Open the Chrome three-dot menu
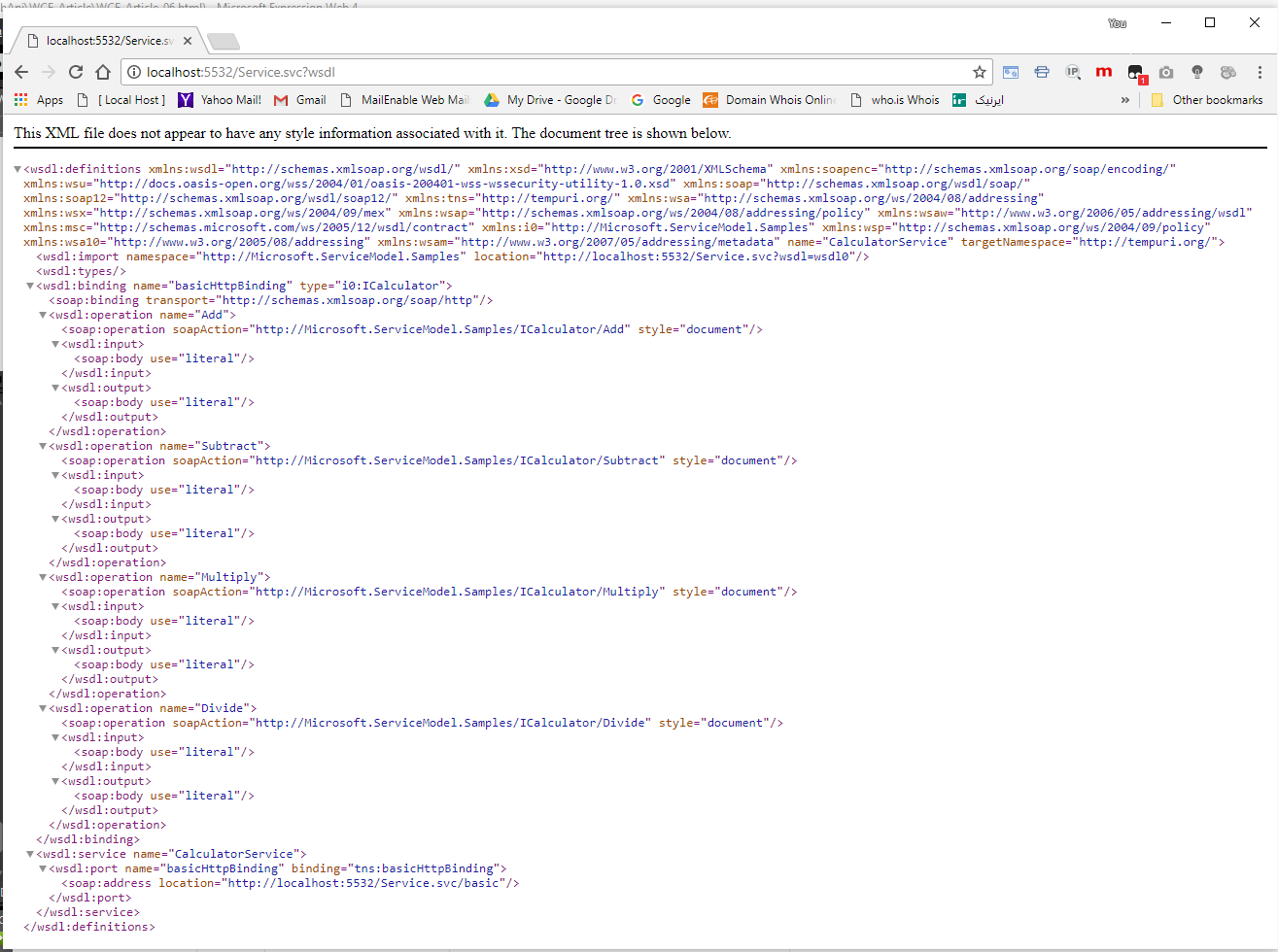The height and width of the screenshot is (952, 1278). click(1260, 73)
